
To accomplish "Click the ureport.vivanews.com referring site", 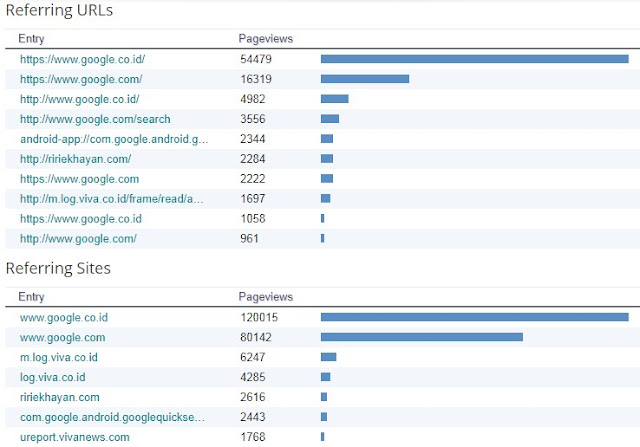I will click(75, 438).
